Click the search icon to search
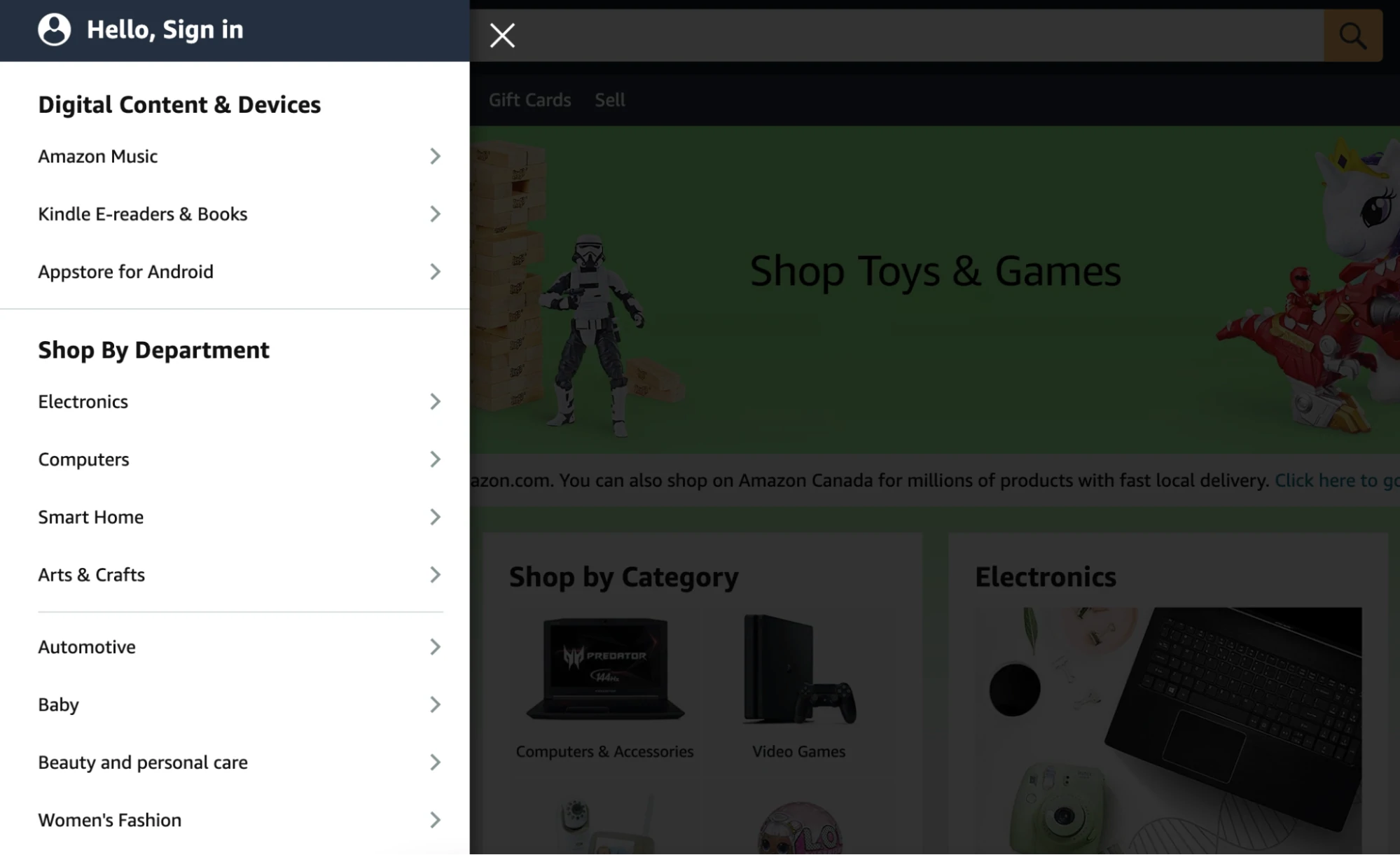Image resolution: width=1400 pixels, height=855 pixels. [x=1353, y=35]
